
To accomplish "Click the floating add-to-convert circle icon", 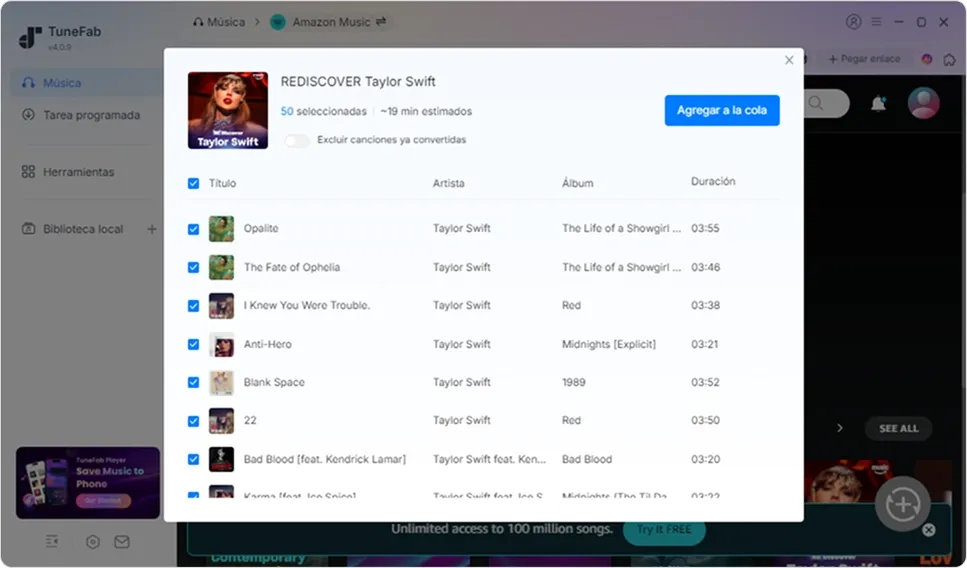I will 903,504.
